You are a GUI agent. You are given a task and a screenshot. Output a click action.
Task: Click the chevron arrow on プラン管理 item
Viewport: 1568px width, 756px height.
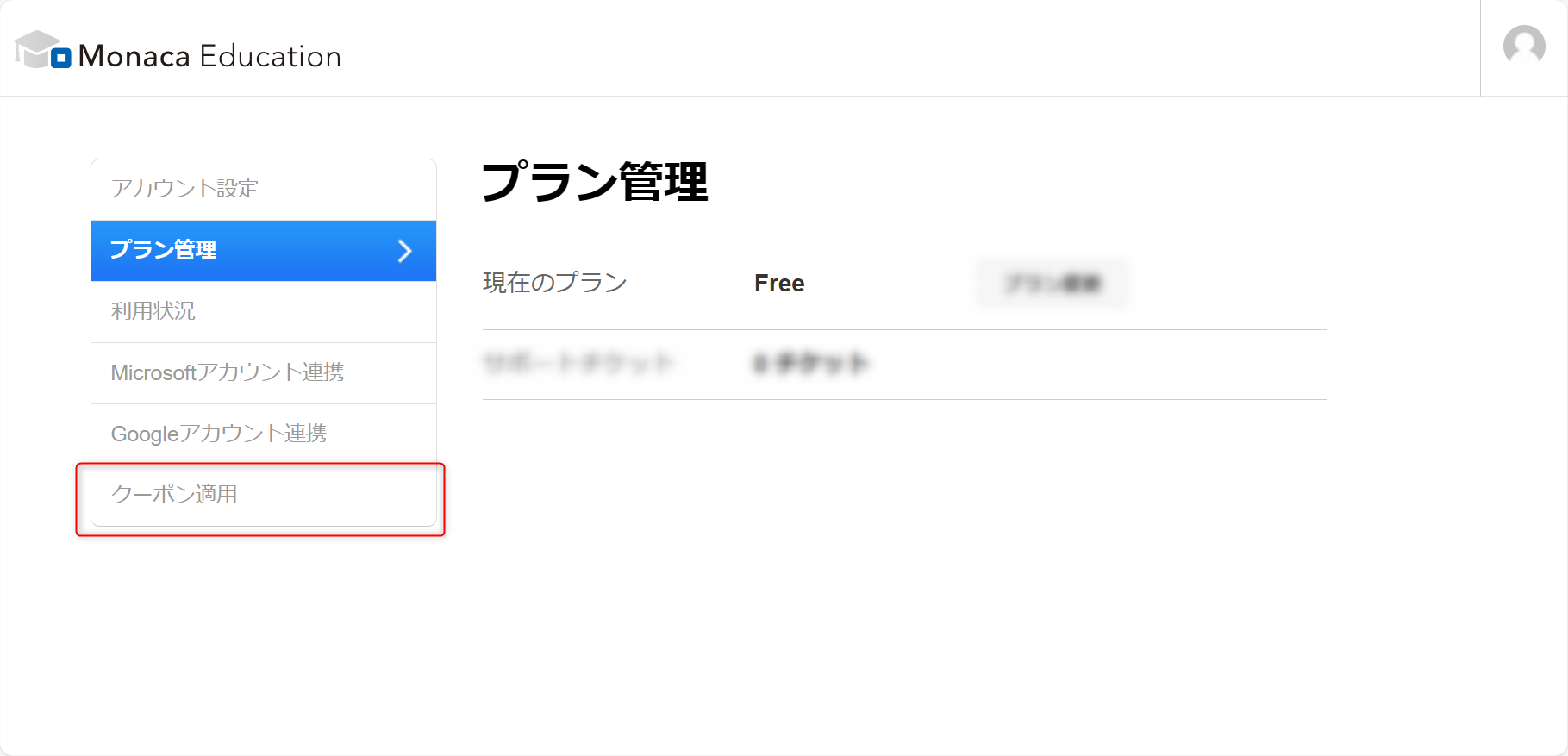click(404, 251)
